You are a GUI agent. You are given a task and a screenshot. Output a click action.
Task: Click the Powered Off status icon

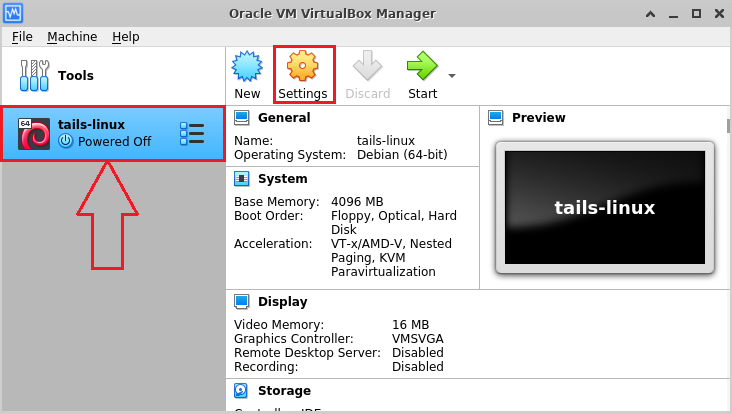pos(66,141)
